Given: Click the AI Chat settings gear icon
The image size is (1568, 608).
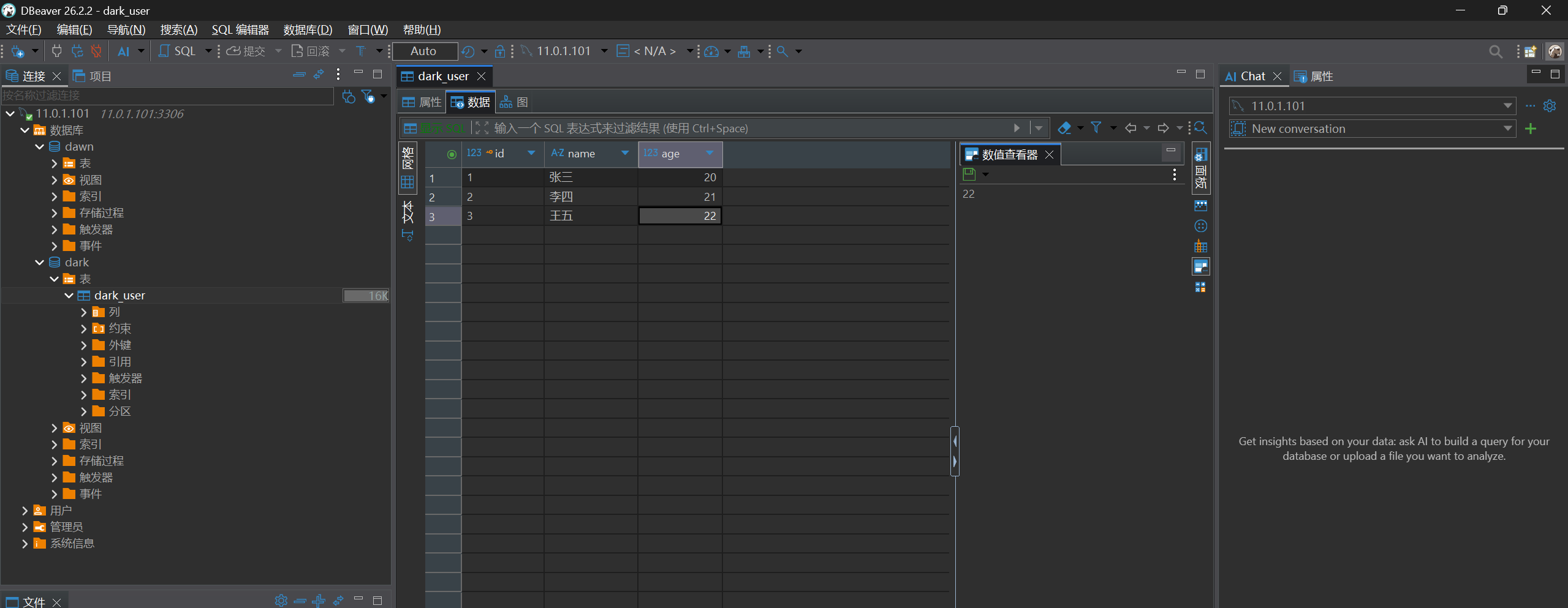Looking at the screenshot, I should point(1550,106).
